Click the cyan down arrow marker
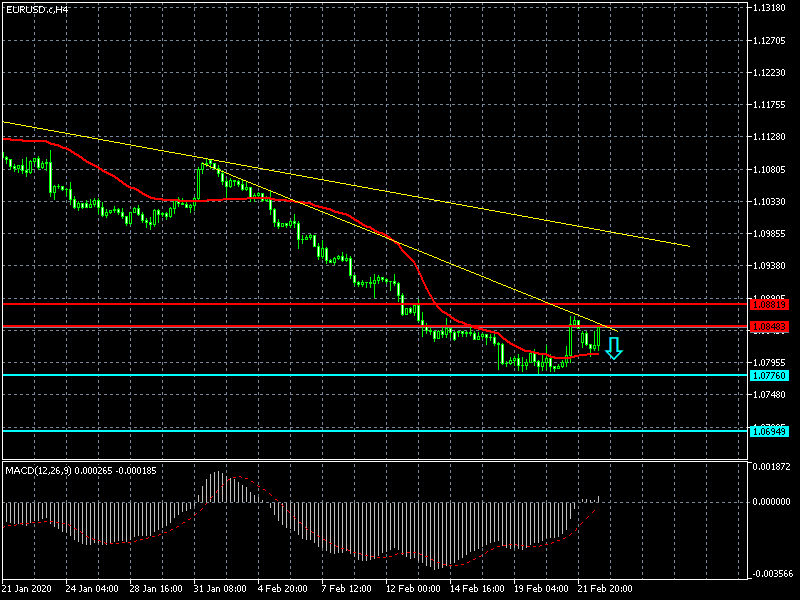The width and height of the screenshot is (800, 600). 614,348
